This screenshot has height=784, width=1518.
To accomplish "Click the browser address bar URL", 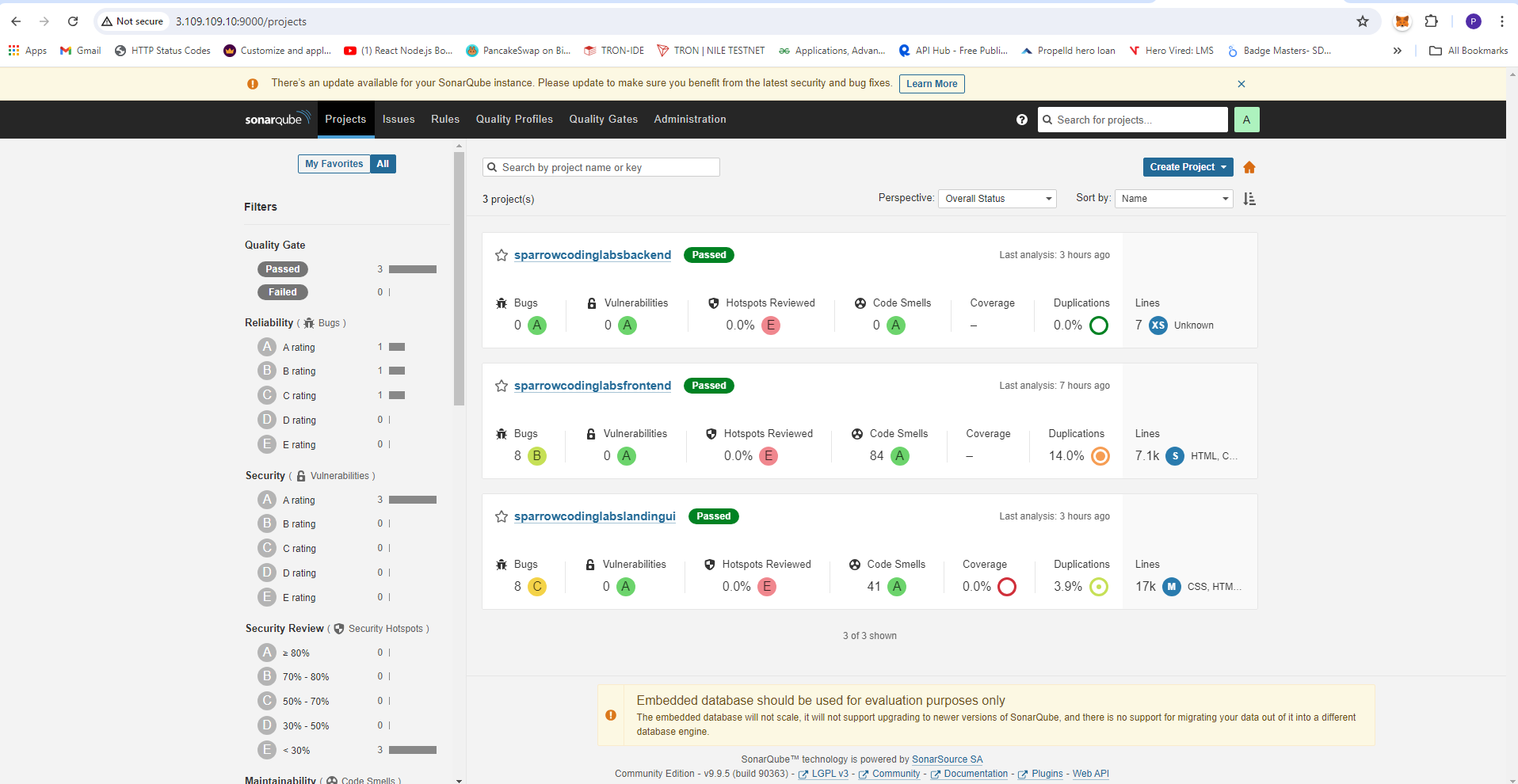I will click(x=241, y=21).
